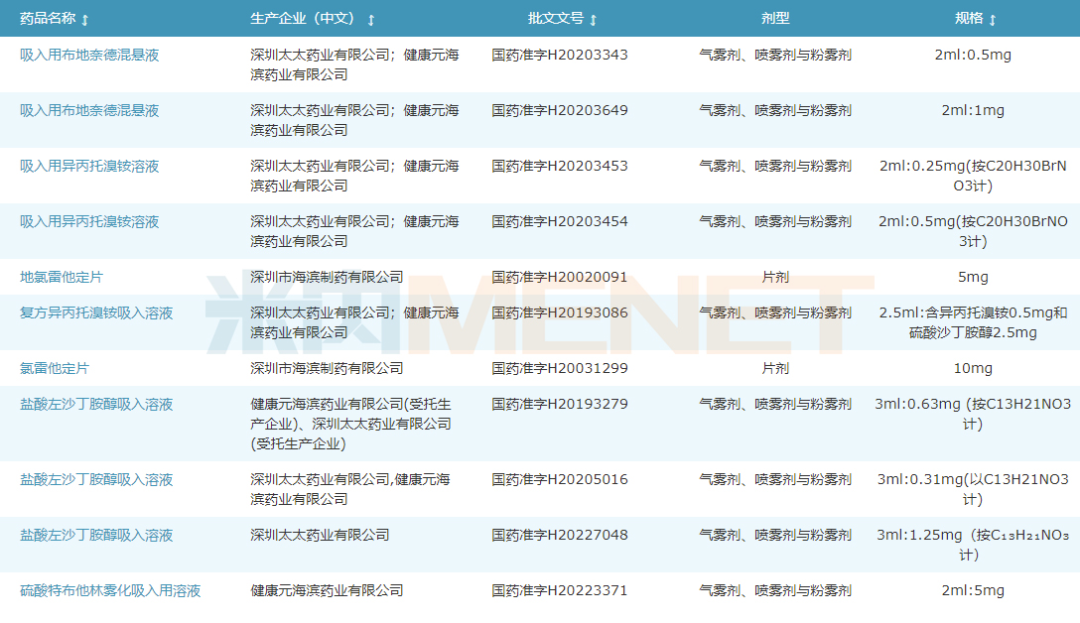Screen dimensions: 1080x623
Task: Click the 片剂 dosage form cell for 氯雷他定片
Action: point(776,368)
